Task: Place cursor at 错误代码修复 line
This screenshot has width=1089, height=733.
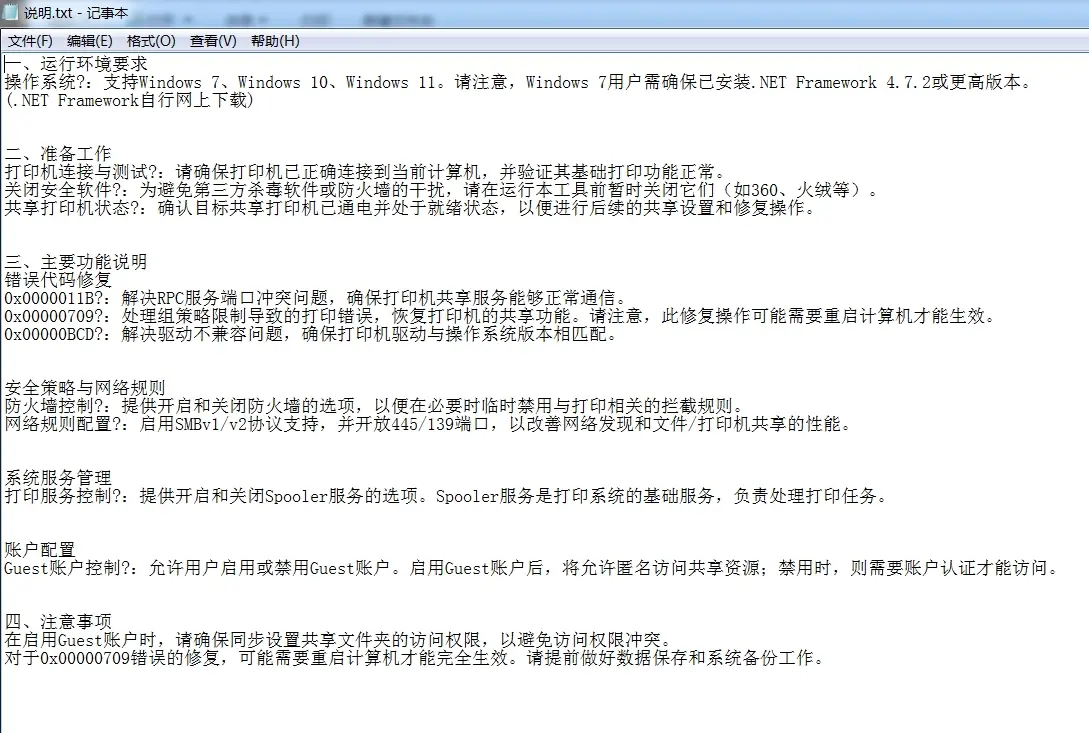Action: click(58, 280)
